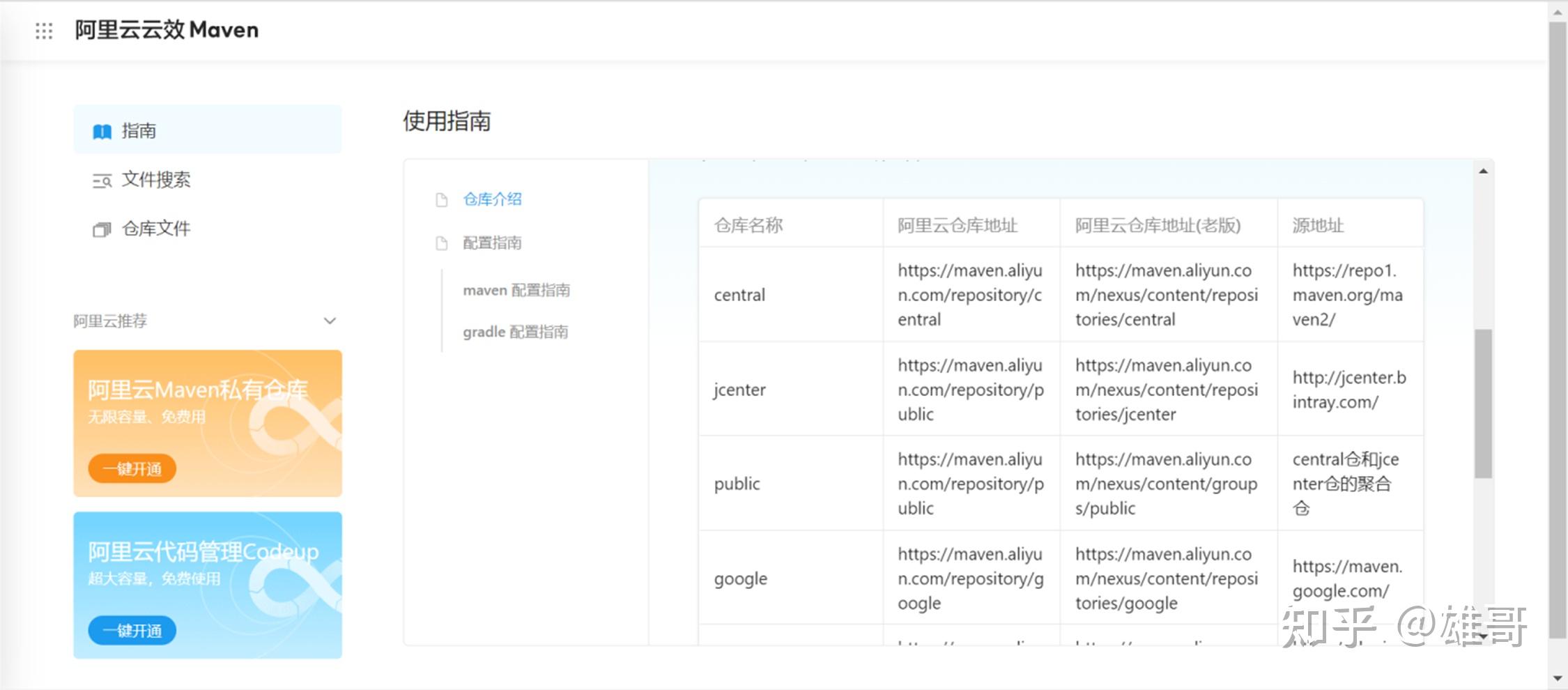Open the 阿里云代码管理Codeup promo card
The width and height of the screenshot is (1568, 690).
coord(208,585)
